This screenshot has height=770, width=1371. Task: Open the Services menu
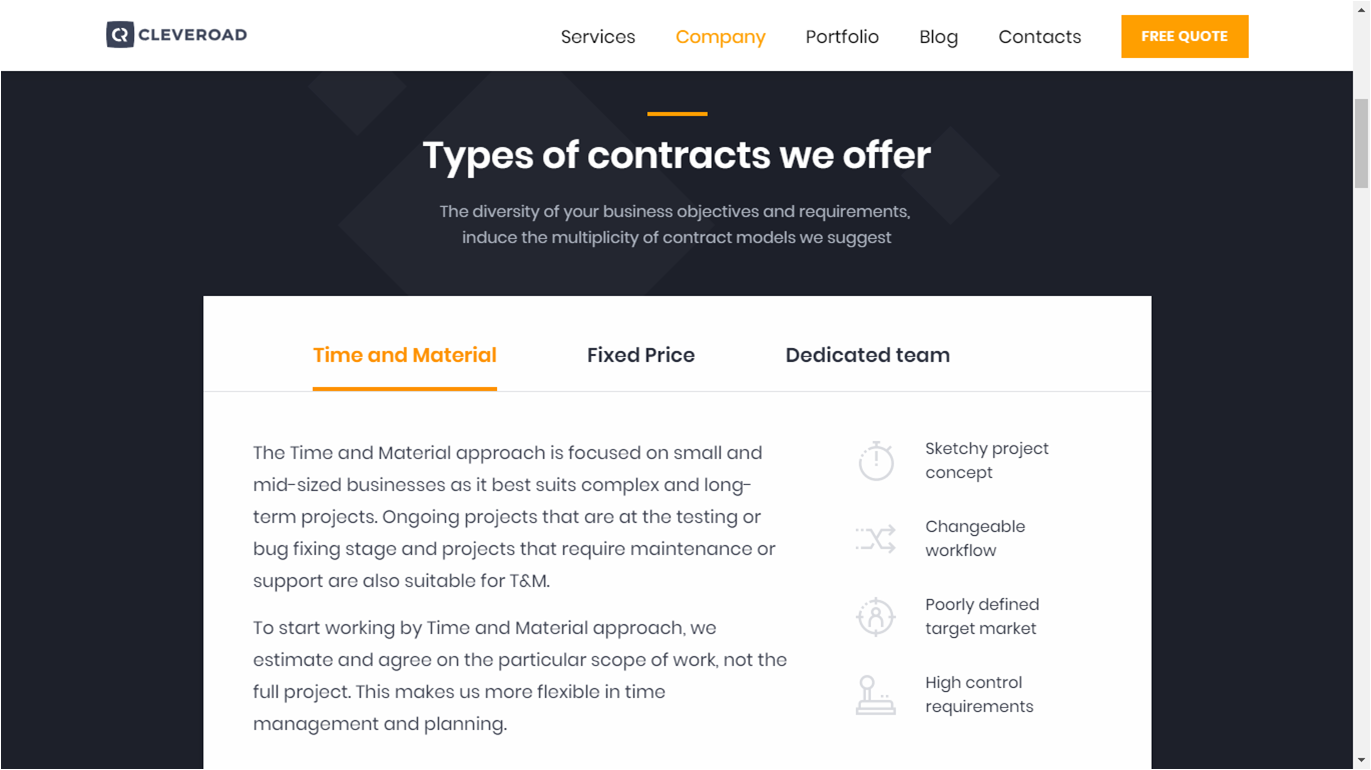(598, 37)
